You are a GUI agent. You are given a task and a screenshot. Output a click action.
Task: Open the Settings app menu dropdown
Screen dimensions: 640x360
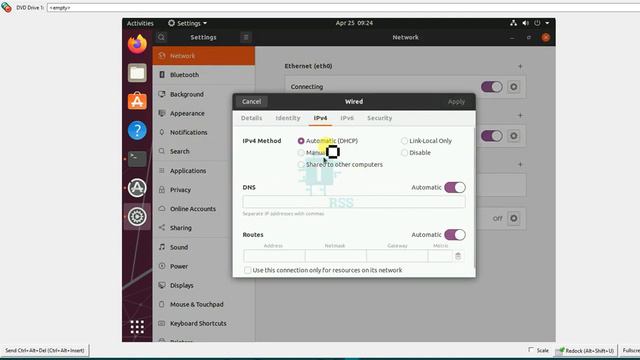coord(187,23)
